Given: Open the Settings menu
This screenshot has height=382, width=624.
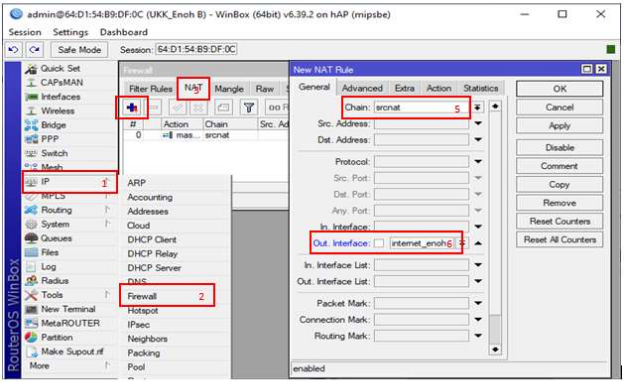Looking at the screenshot, I should [71, 32].
